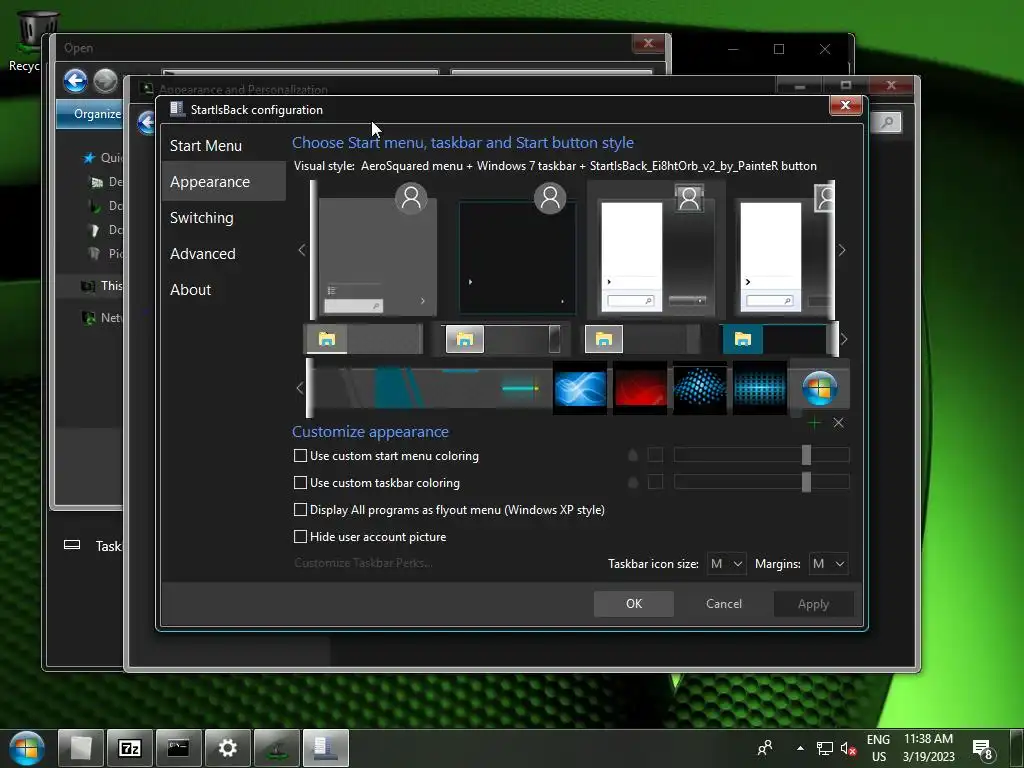Open the Advanced settings page
This screenshot has width=1024, height=768.
[x=202, y=253]
